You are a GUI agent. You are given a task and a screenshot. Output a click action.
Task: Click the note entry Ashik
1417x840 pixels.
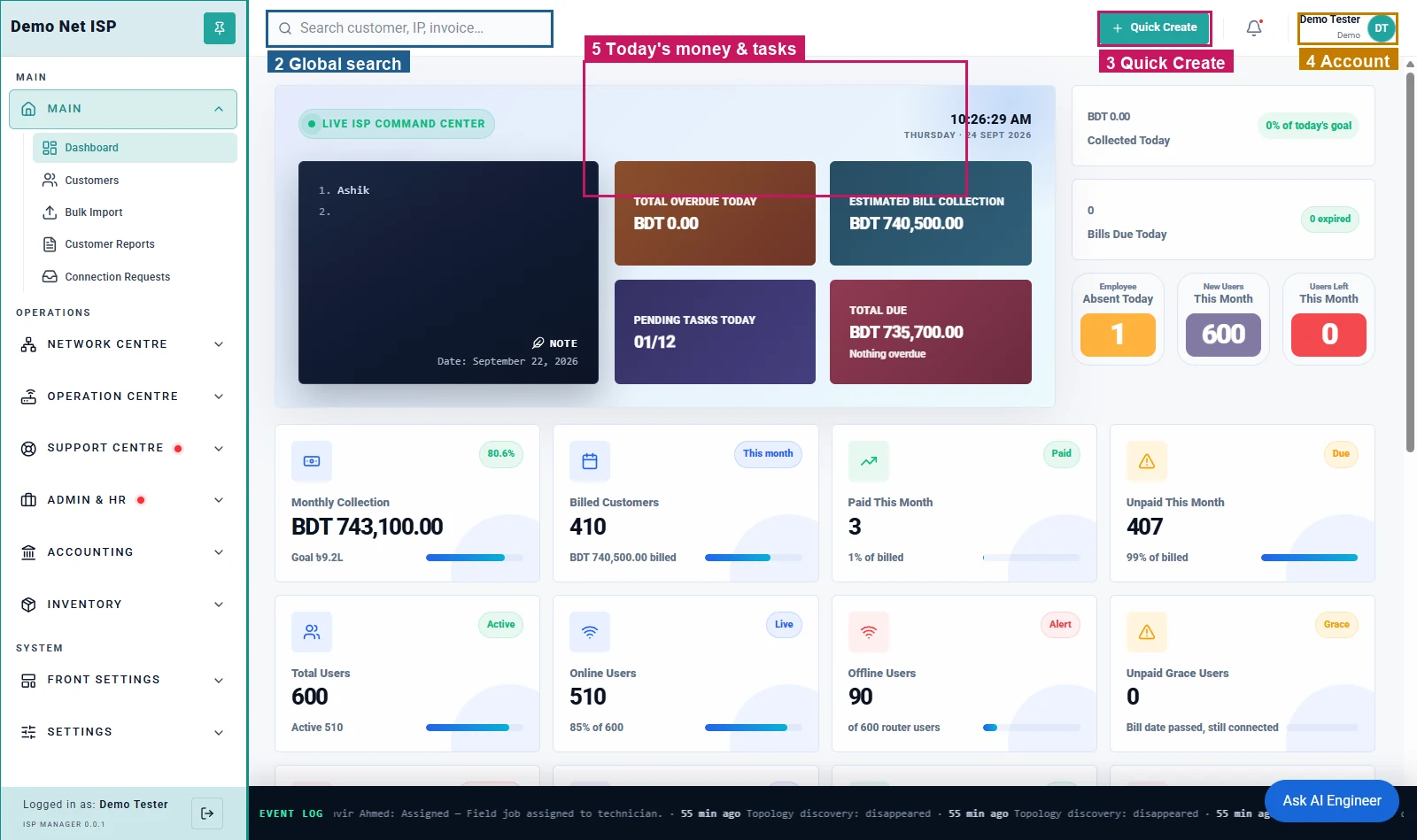click(353, 190)
